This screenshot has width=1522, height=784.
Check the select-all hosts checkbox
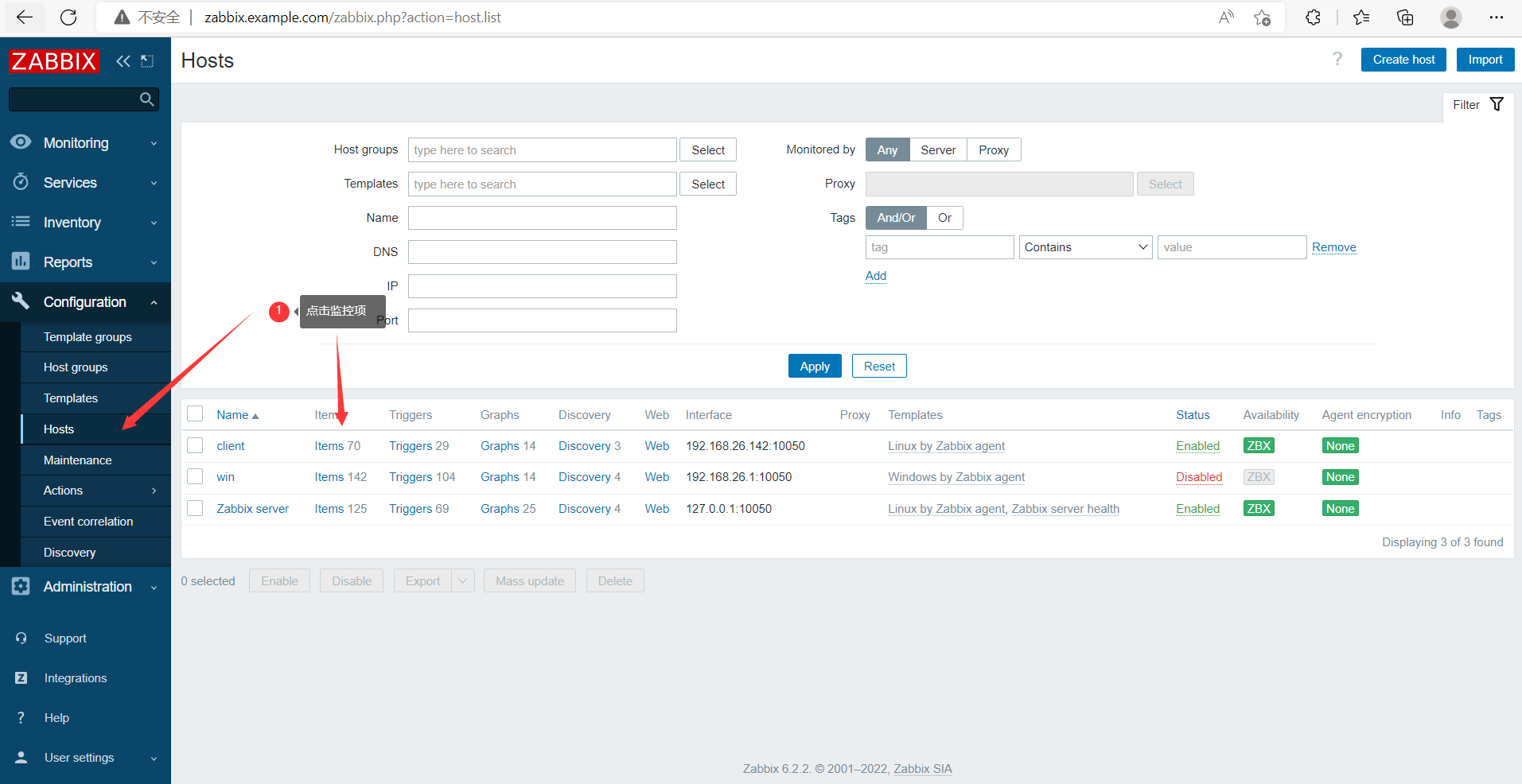195,413
